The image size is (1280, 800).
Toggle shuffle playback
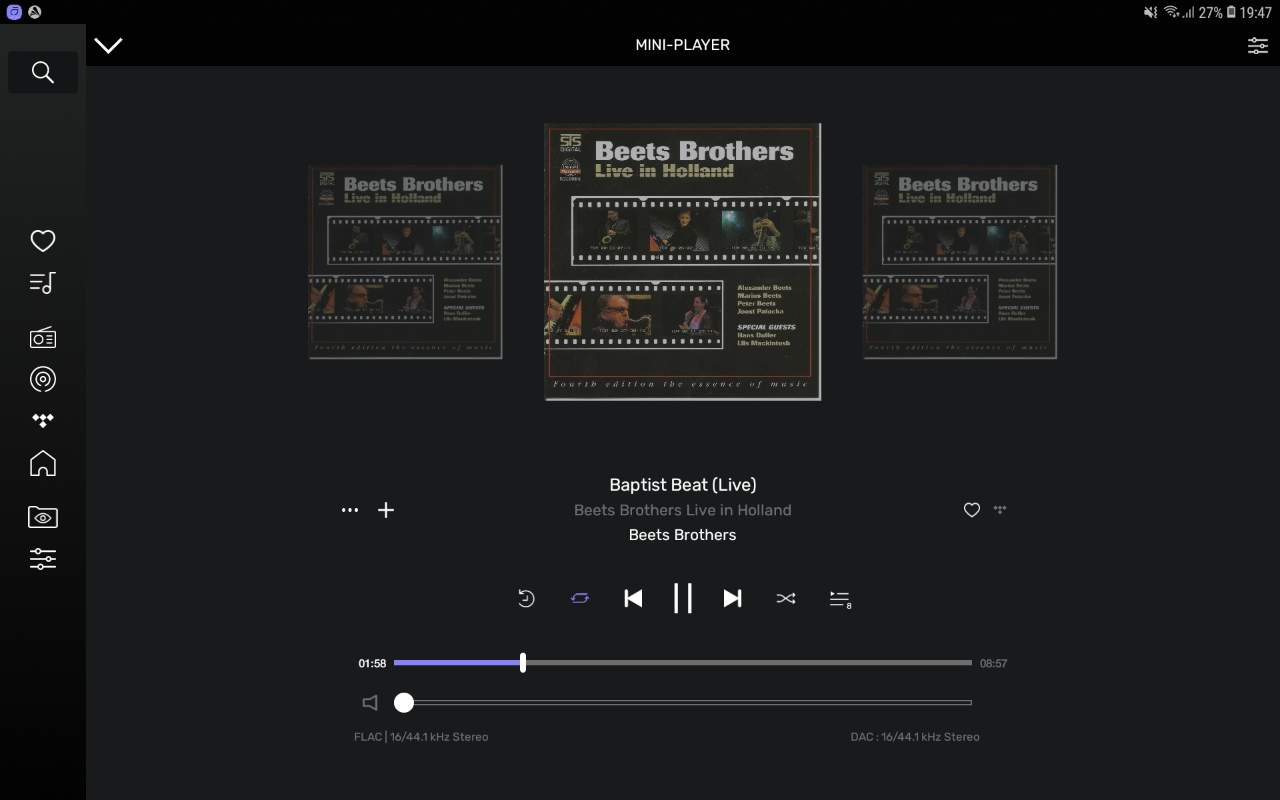(786, 598)
